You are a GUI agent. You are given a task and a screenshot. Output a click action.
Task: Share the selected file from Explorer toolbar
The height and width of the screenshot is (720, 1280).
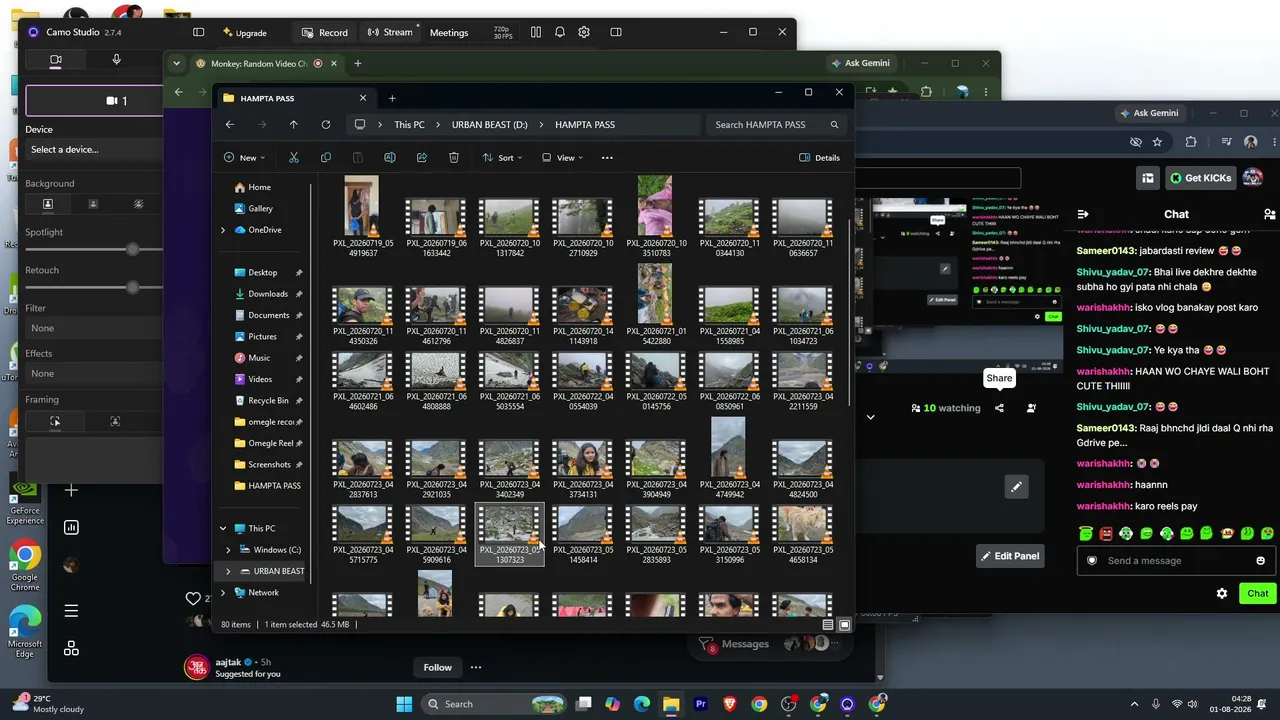(x=422, y=157)
